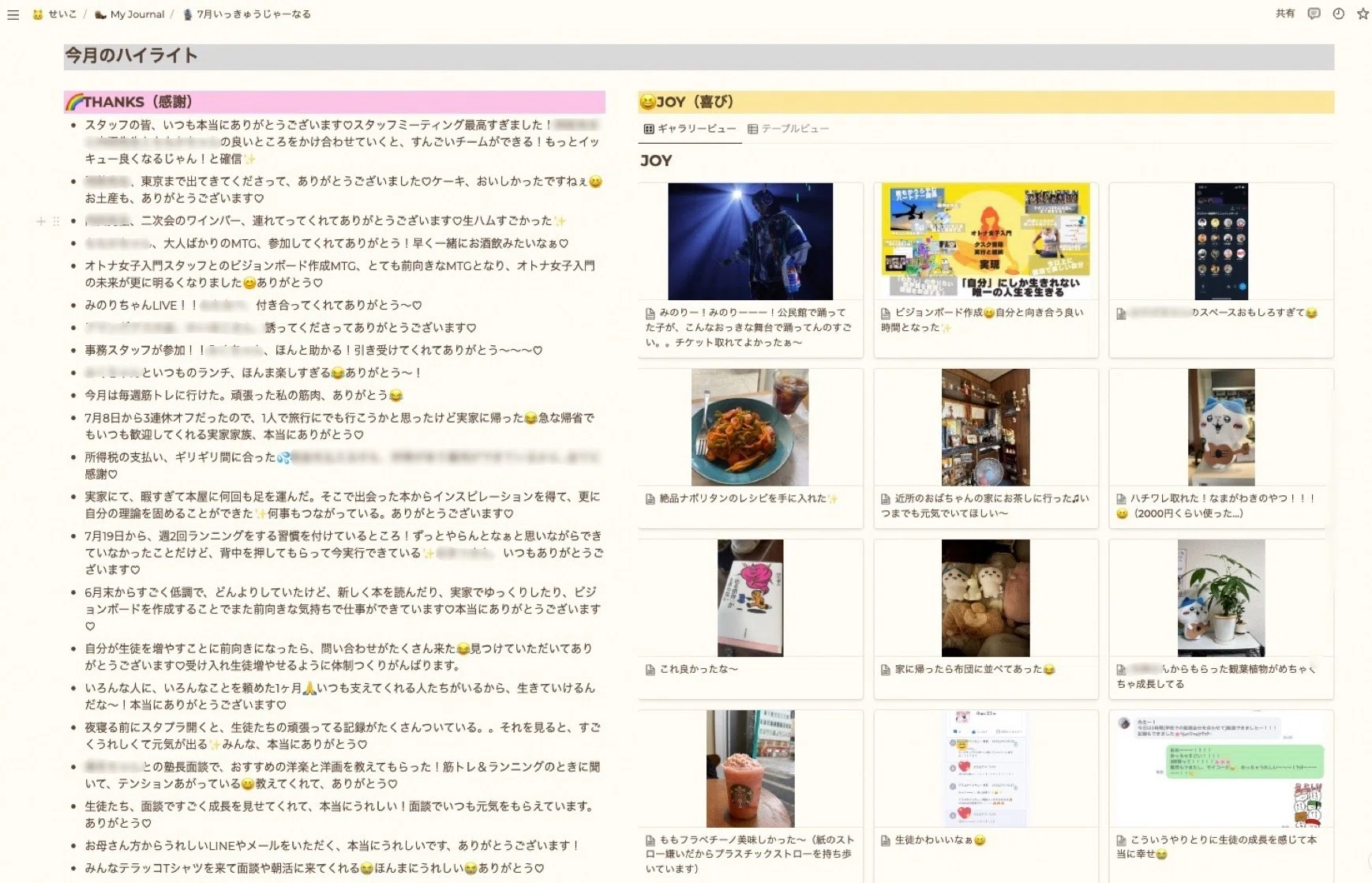
Task: Click page icon on ハチワレ取れた card
Action: pyautogui.click(x=1121, y=499)
